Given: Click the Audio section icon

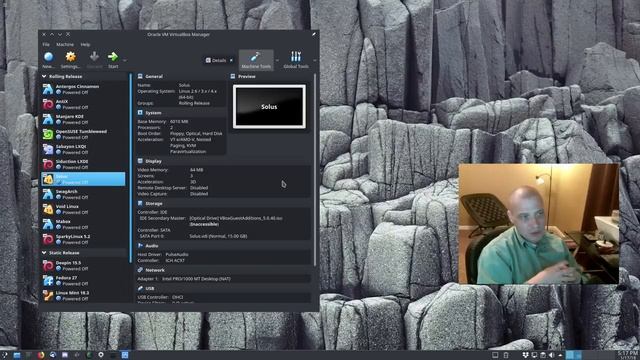Looking at the screenshot, I should (140, 246).
